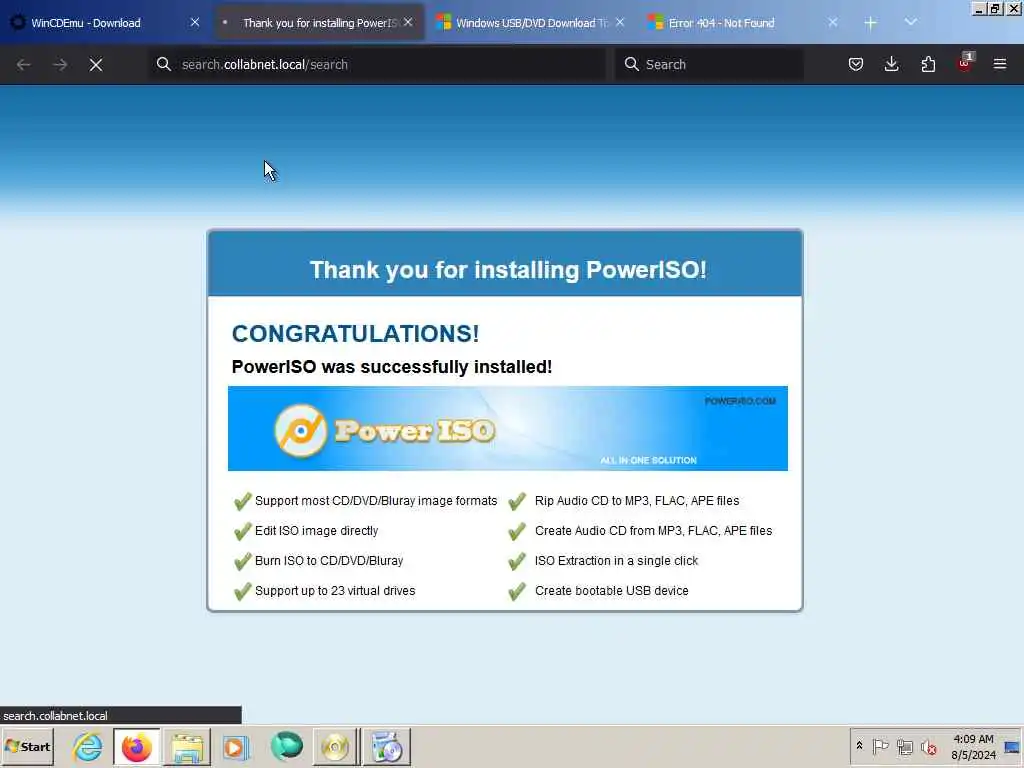Switch to the WinCDEmu - Download tab
1024x768 pixels.
click(x=104, y=23)
